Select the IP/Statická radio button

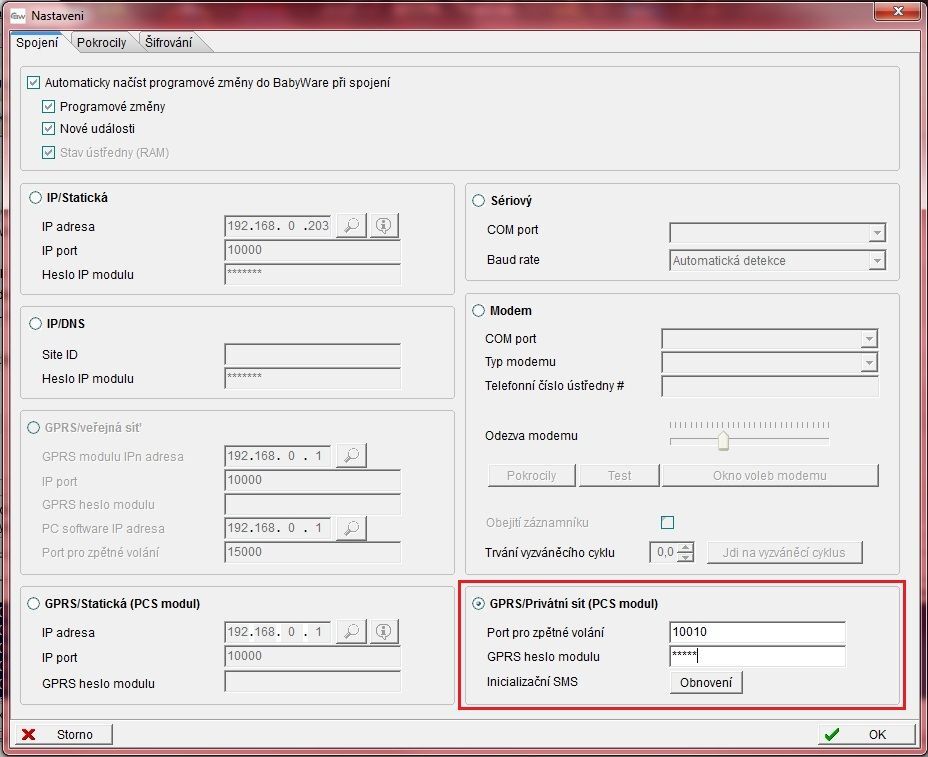36,198
